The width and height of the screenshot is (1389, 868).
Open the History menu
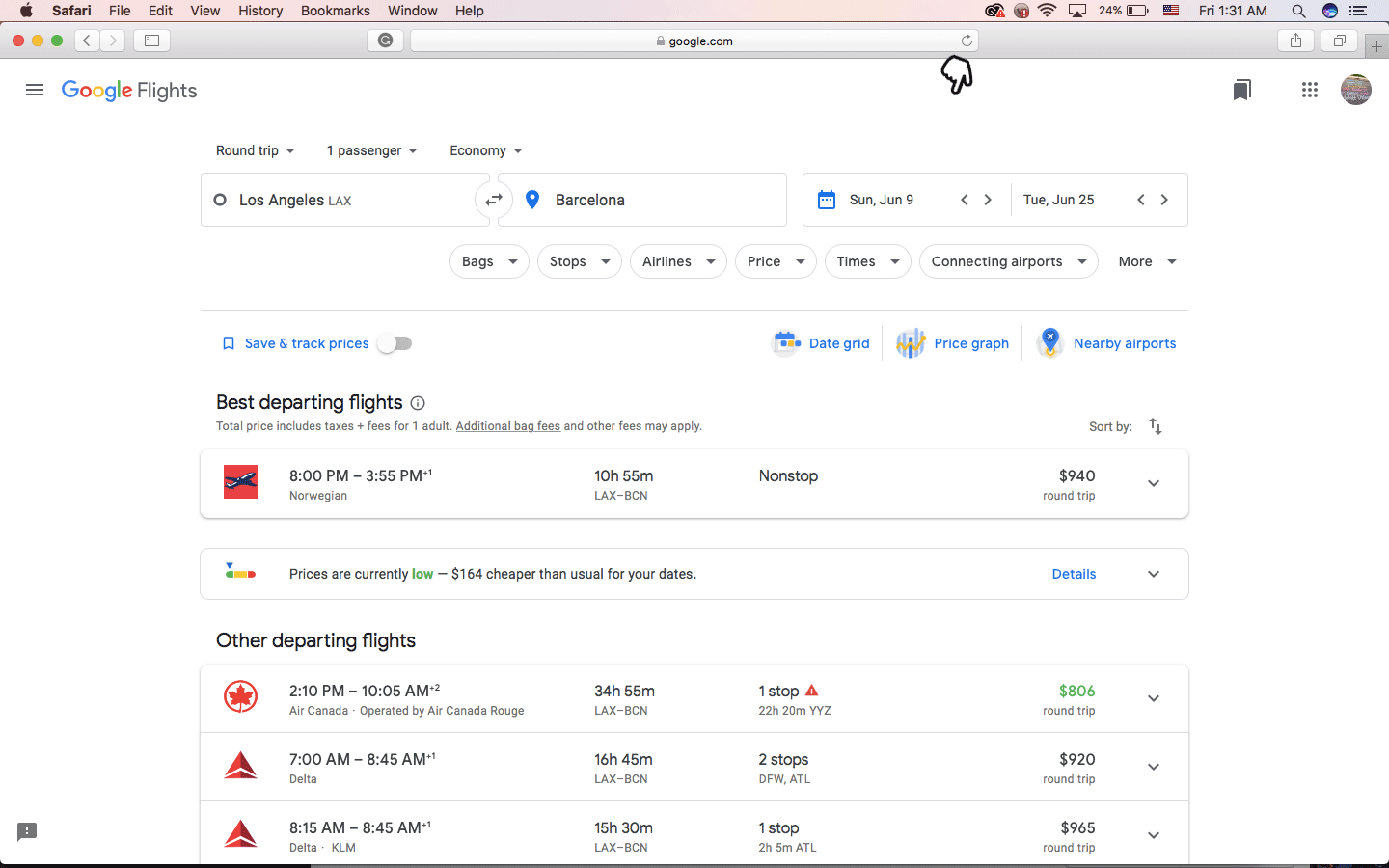pos(260,11)
